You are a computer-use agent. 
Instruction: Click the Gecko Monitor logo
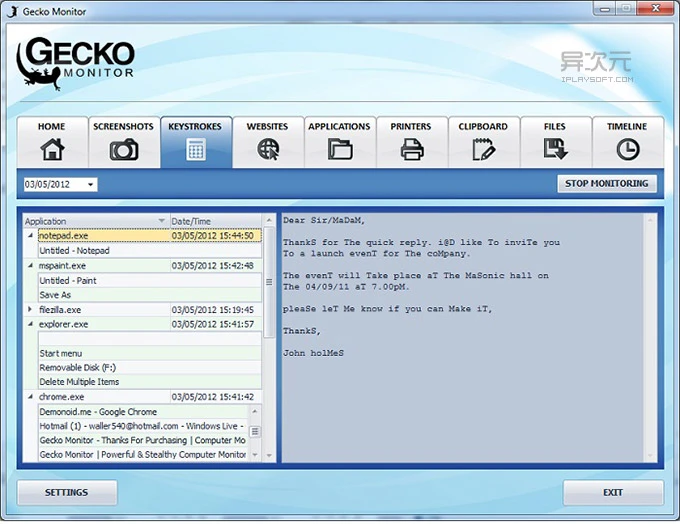pos(75,63)
